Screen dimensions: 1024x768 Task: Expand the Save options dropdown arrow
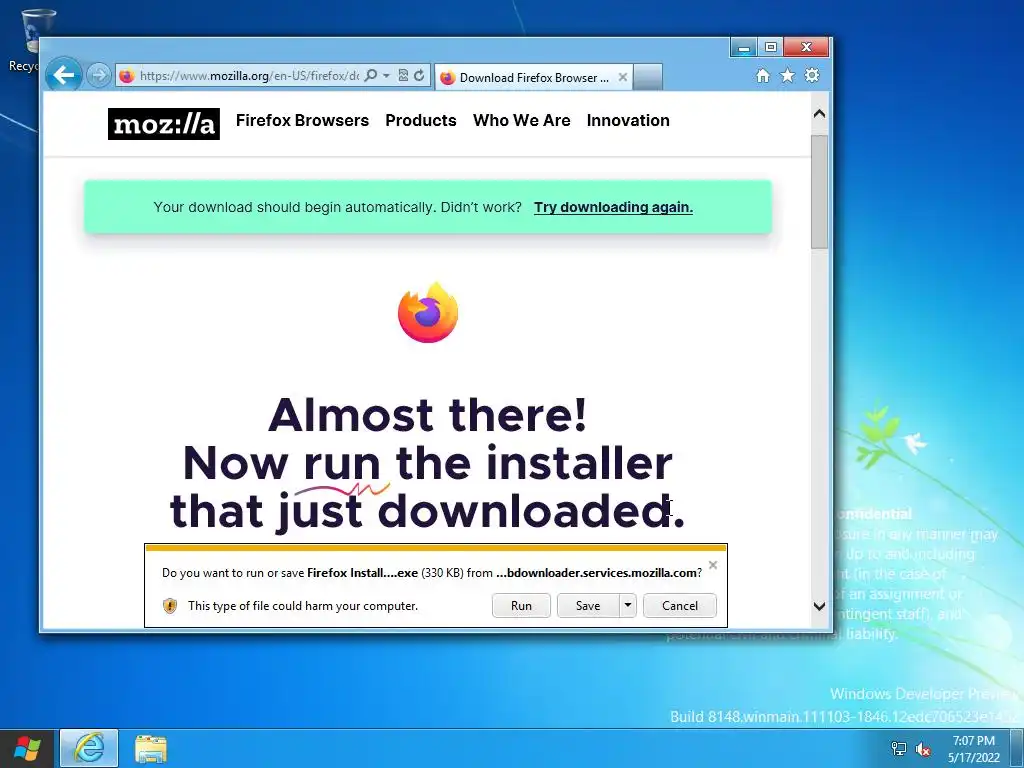pyautogui.click(x=628, y=605)
